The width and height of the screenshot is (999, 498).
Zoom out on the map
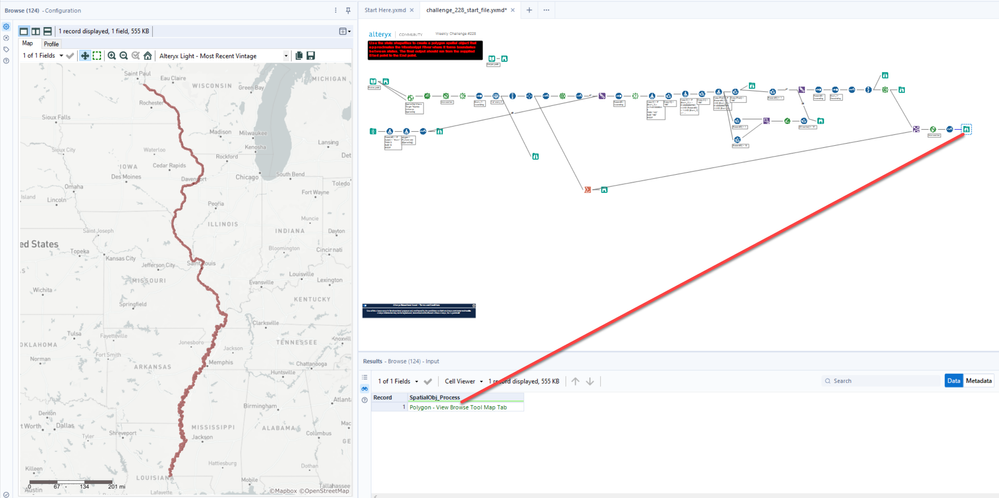pos(124,56)
